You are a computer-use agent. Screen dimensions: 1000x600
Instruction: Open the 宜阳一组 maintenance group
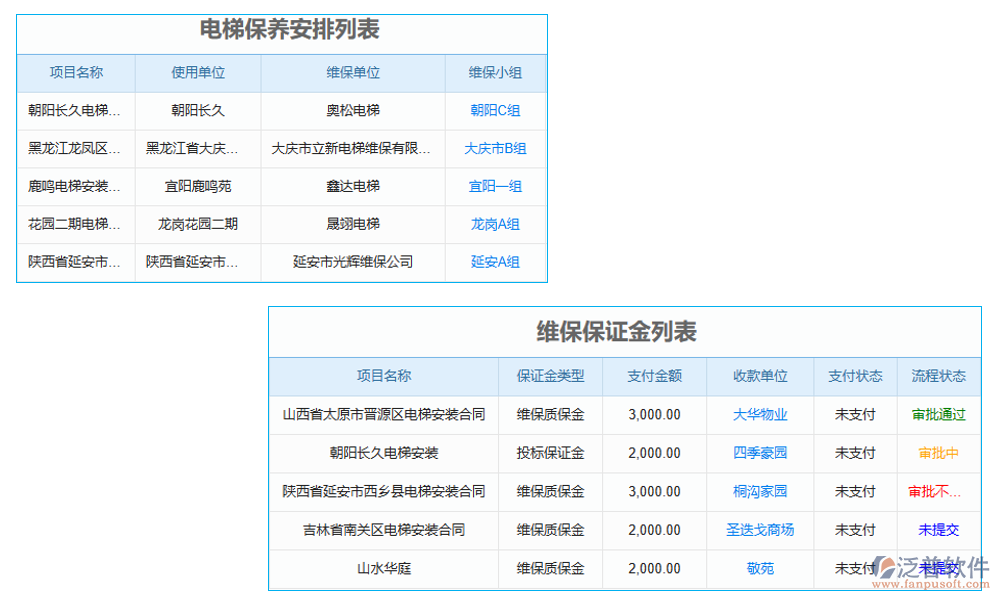point(496,186)
